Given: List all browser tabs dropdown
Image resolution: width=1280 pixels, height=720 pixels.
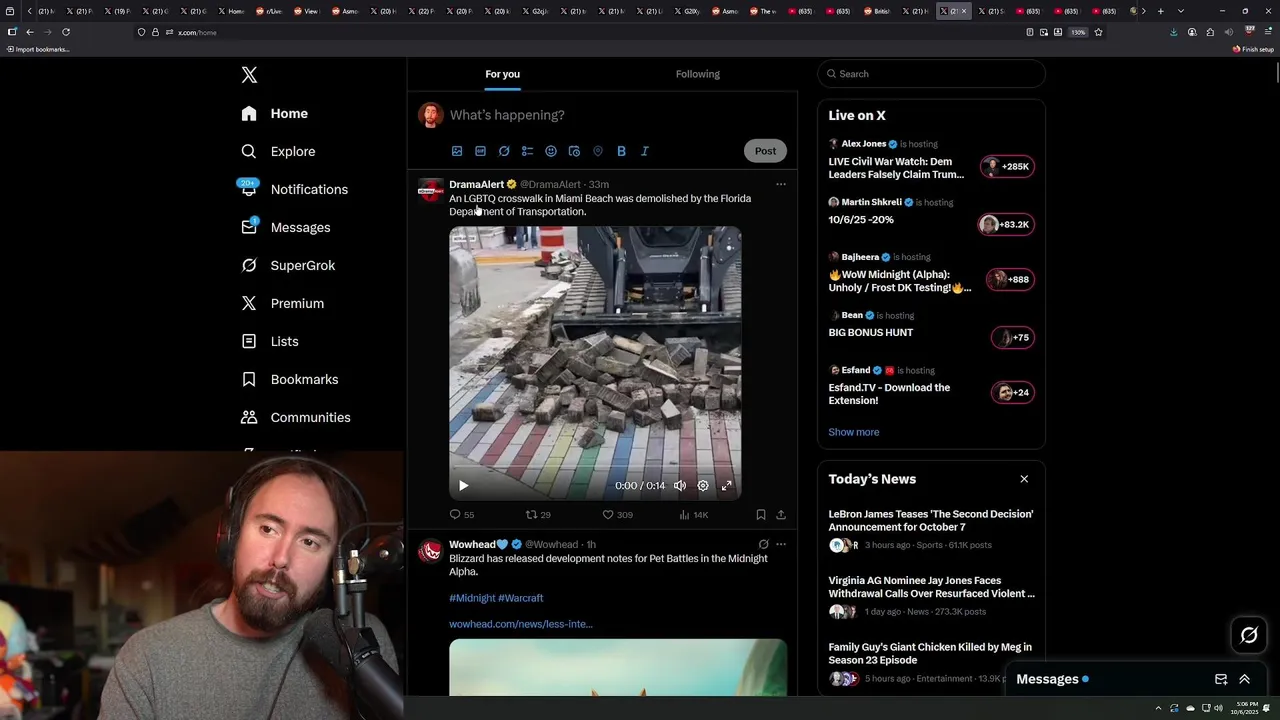Looking at the screenshot, I should point(1181,11).
